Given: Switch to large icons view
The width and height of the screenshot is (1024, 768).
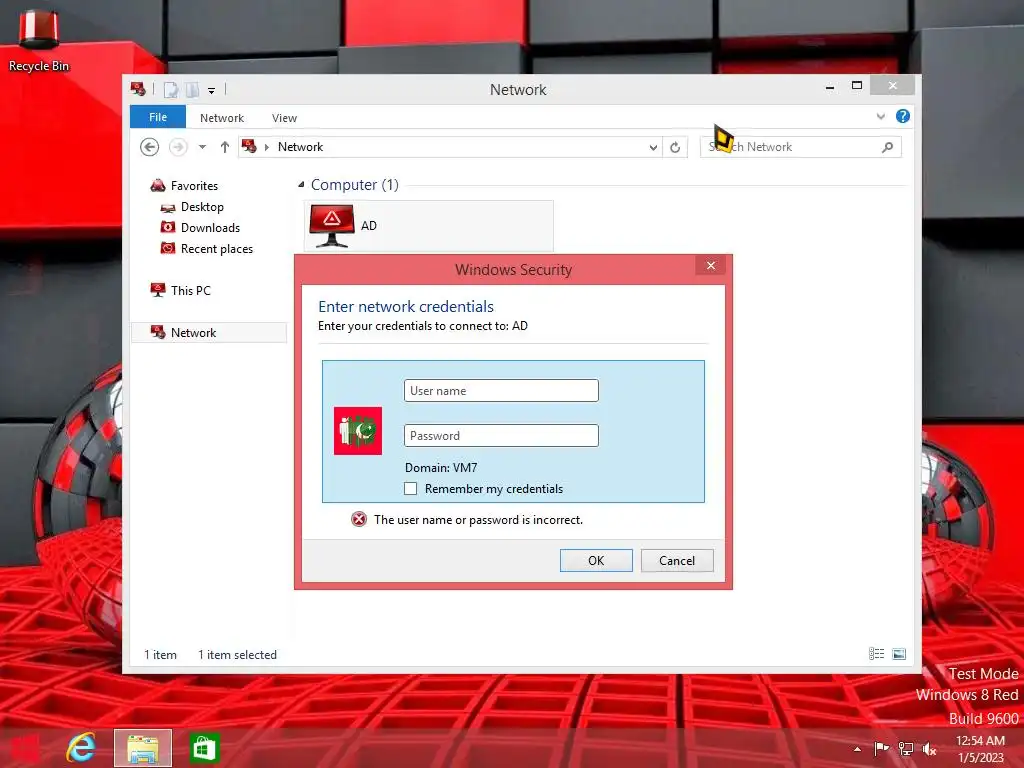Looking at the screenshot, I should (899, 654).
